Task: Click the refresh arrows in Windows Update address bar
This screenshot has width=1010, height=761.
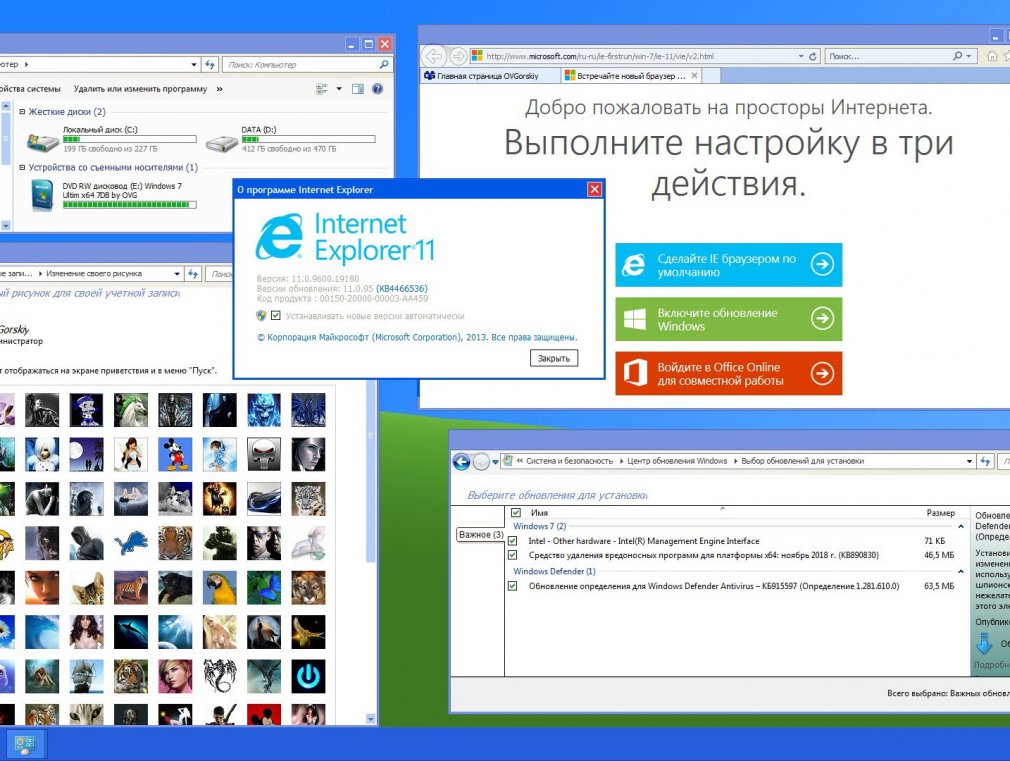Action: click(x=985, y=461)
